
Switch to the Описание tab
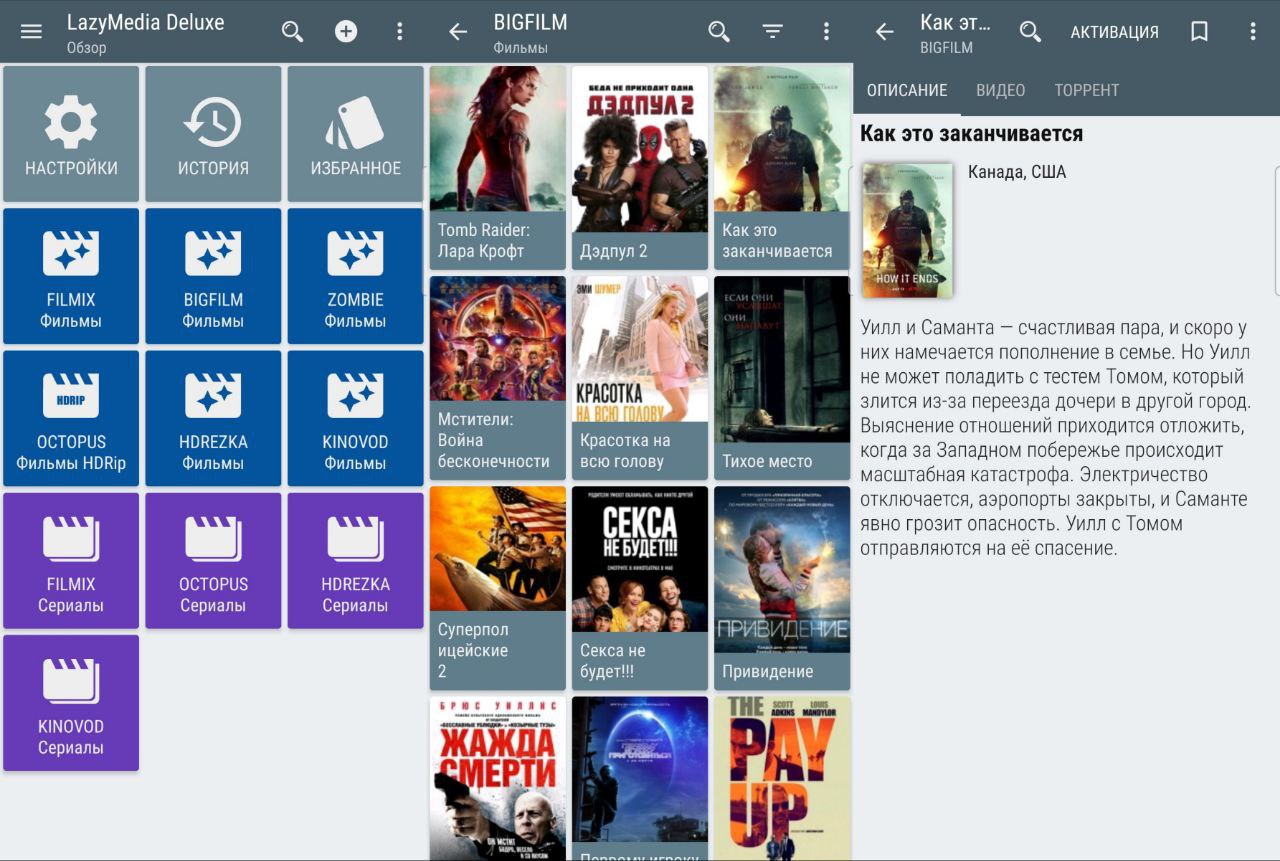(x=907, y=90)
